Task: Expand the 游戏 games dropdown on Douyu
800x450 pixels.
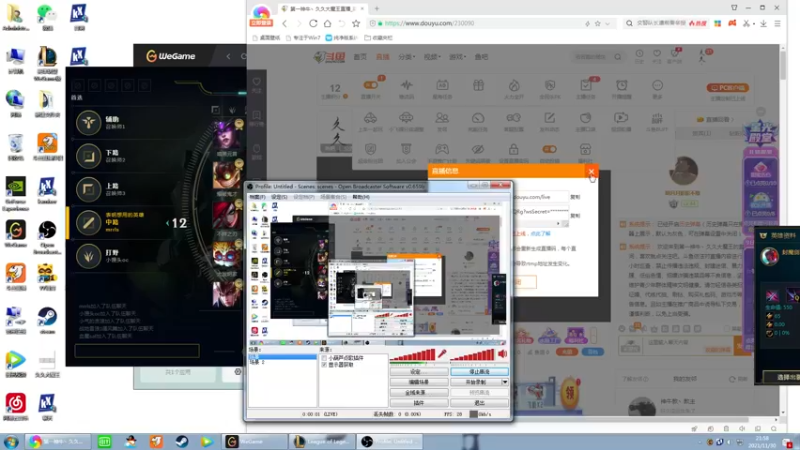Action: point(457,57)
